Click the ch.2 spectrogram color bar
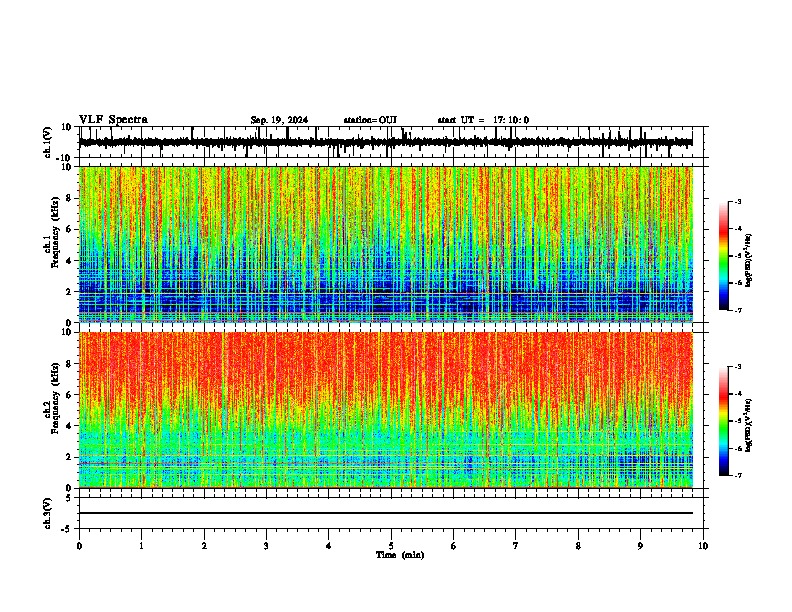792x612 pixels. [724, 421]
